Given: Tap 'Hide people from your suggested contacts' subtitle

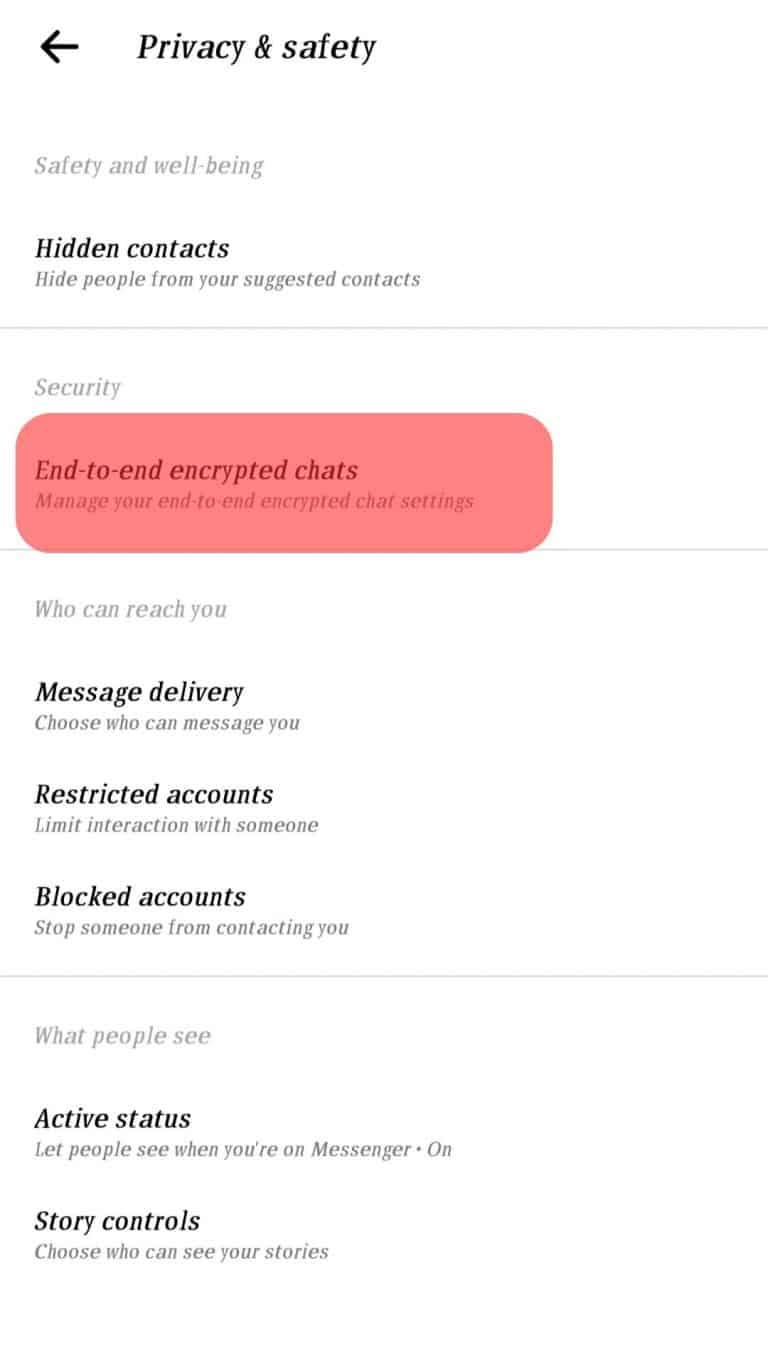Looking at the screenshot, I should [226, 280].
